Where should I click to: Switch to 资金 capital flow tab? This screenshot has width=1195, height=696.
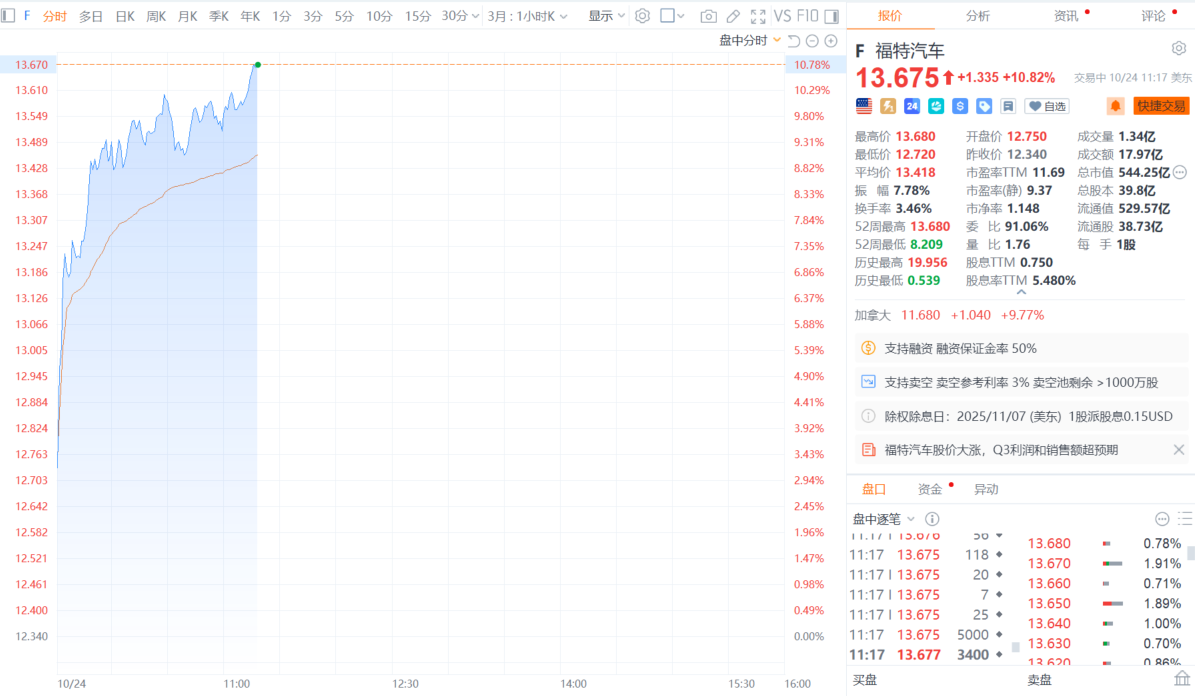[x=930, y=489]
